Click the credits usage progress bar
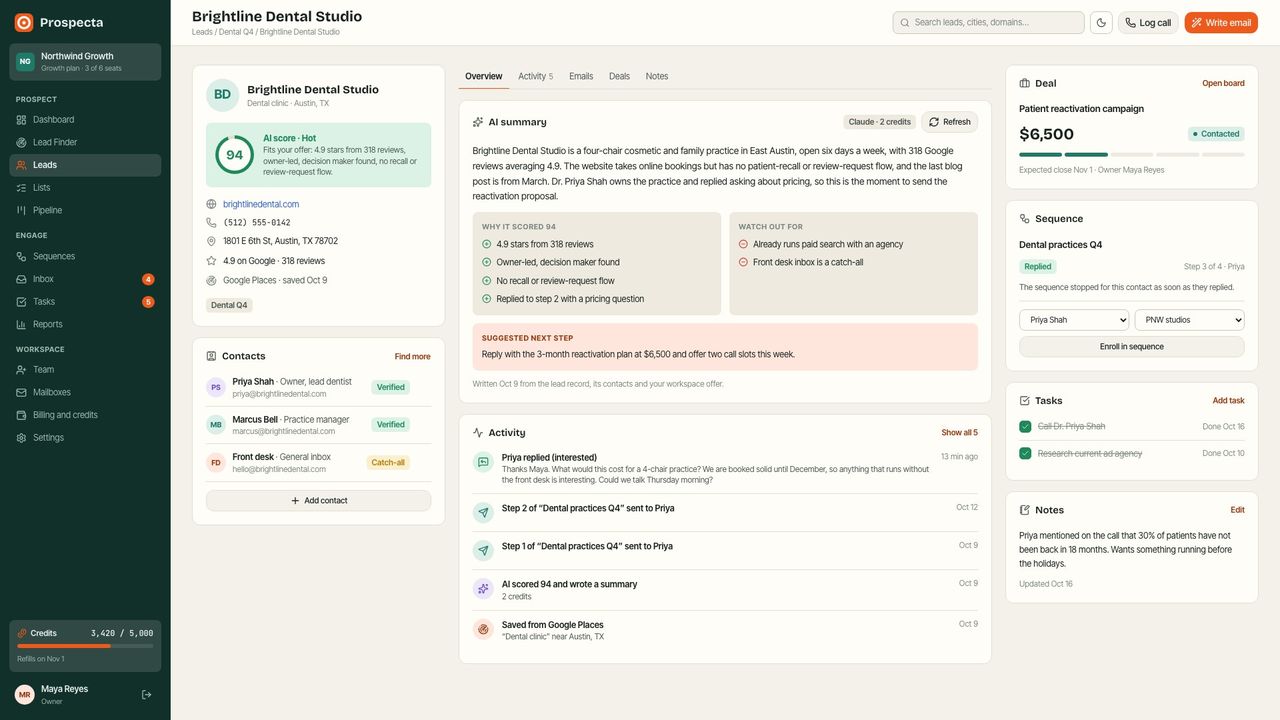Image resolution: width=1280 pixels, height=720 pixels. pyautogui.click(x=85, y=646)
